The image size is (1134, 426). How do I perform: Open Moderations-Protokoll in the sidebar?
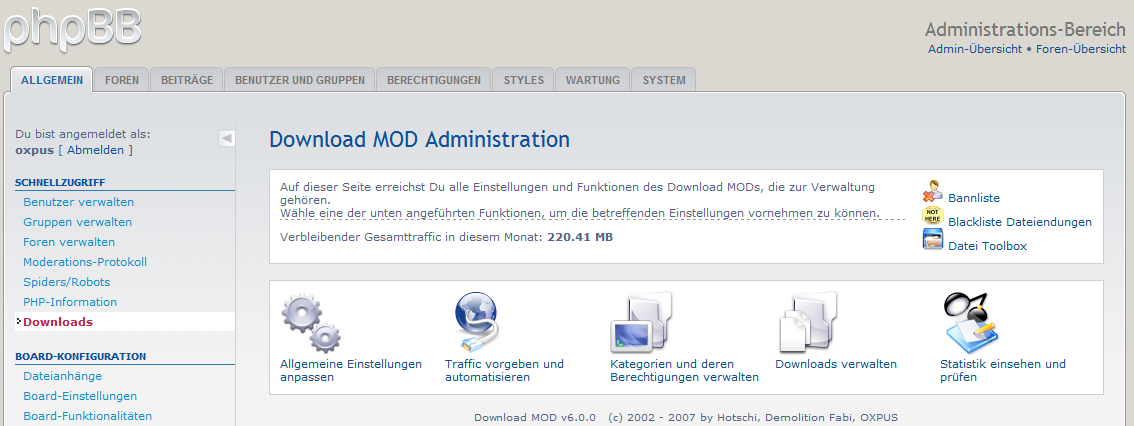(x=85, y=262)
